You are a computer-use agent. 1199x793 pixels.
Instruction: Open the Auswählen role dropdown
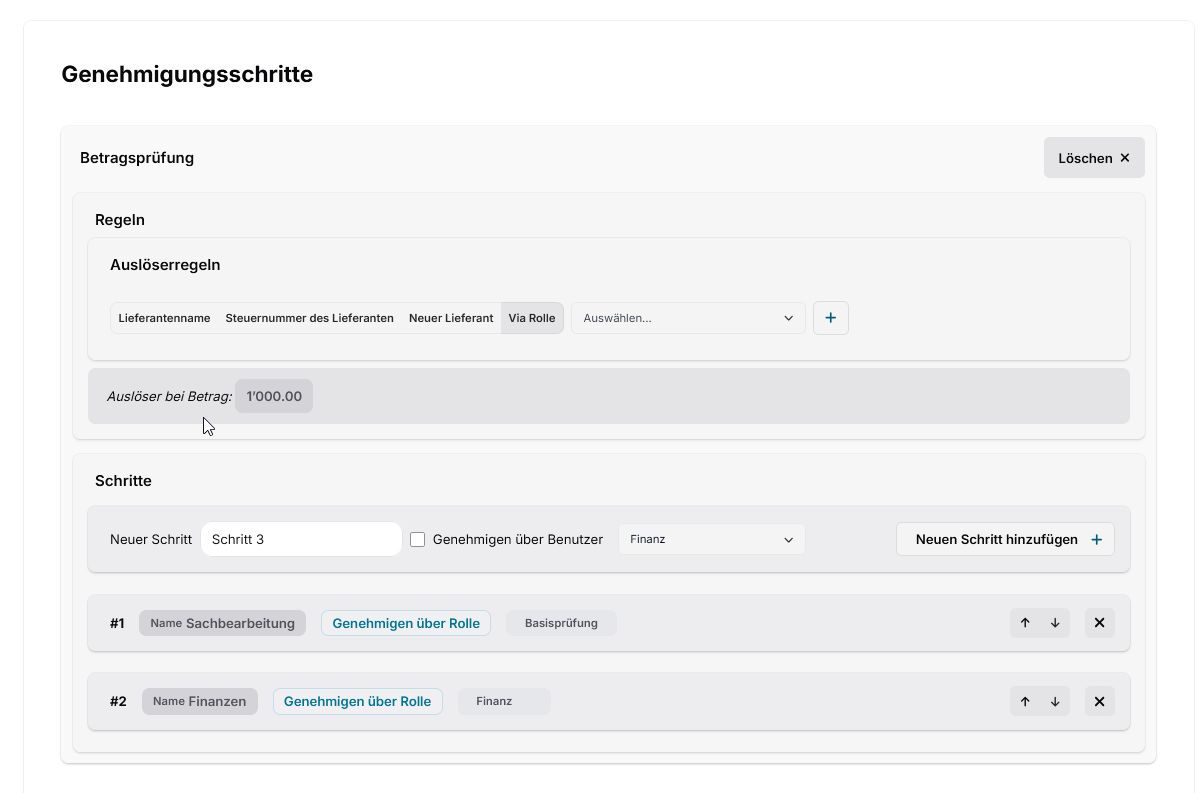click(x=687, y=318)
